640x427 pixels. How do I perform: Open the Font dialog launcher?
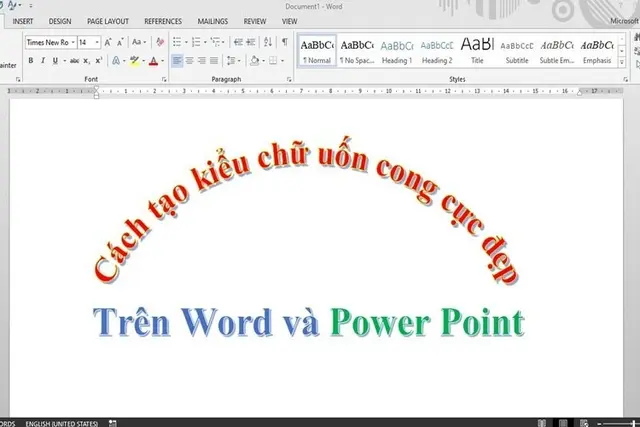164,80
